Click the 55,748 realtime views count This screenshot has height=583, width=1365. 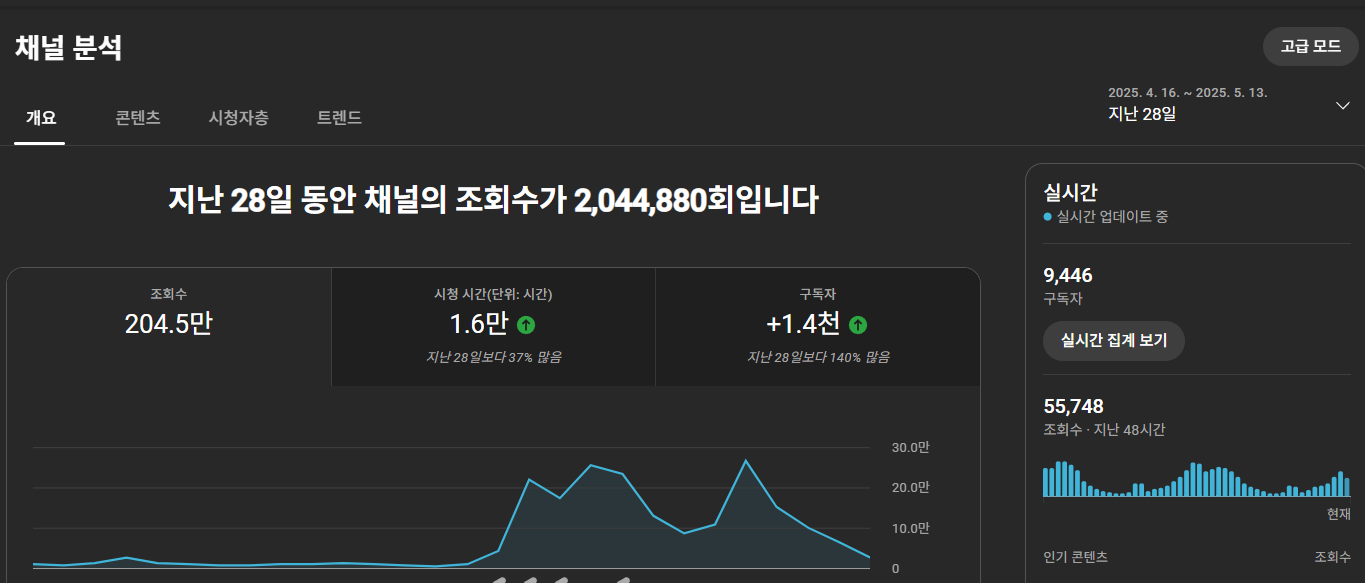[x=1073, y=406]
